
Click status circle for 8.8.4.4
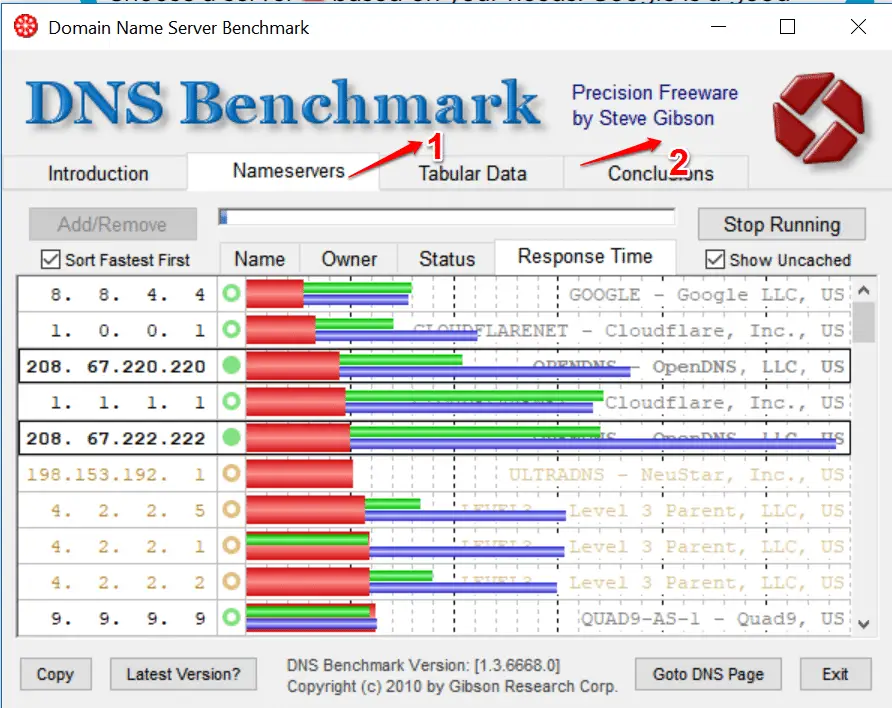point(232,294)
